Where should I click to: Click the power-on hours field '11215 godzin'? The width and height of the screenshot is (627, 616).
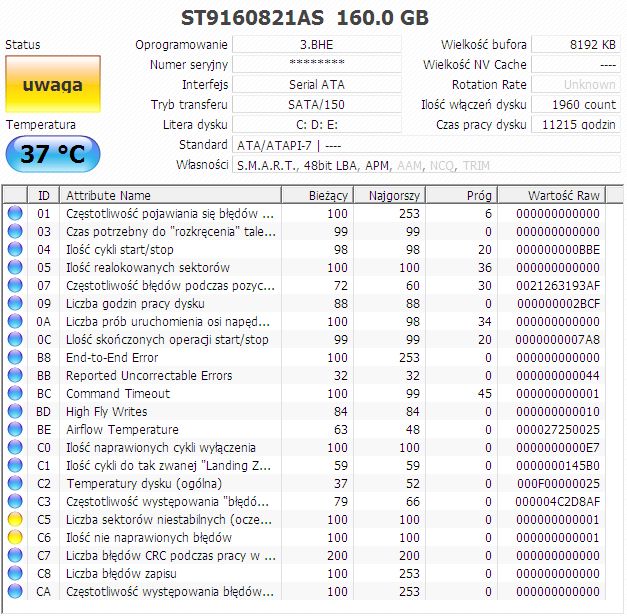(x=576, y=124)
